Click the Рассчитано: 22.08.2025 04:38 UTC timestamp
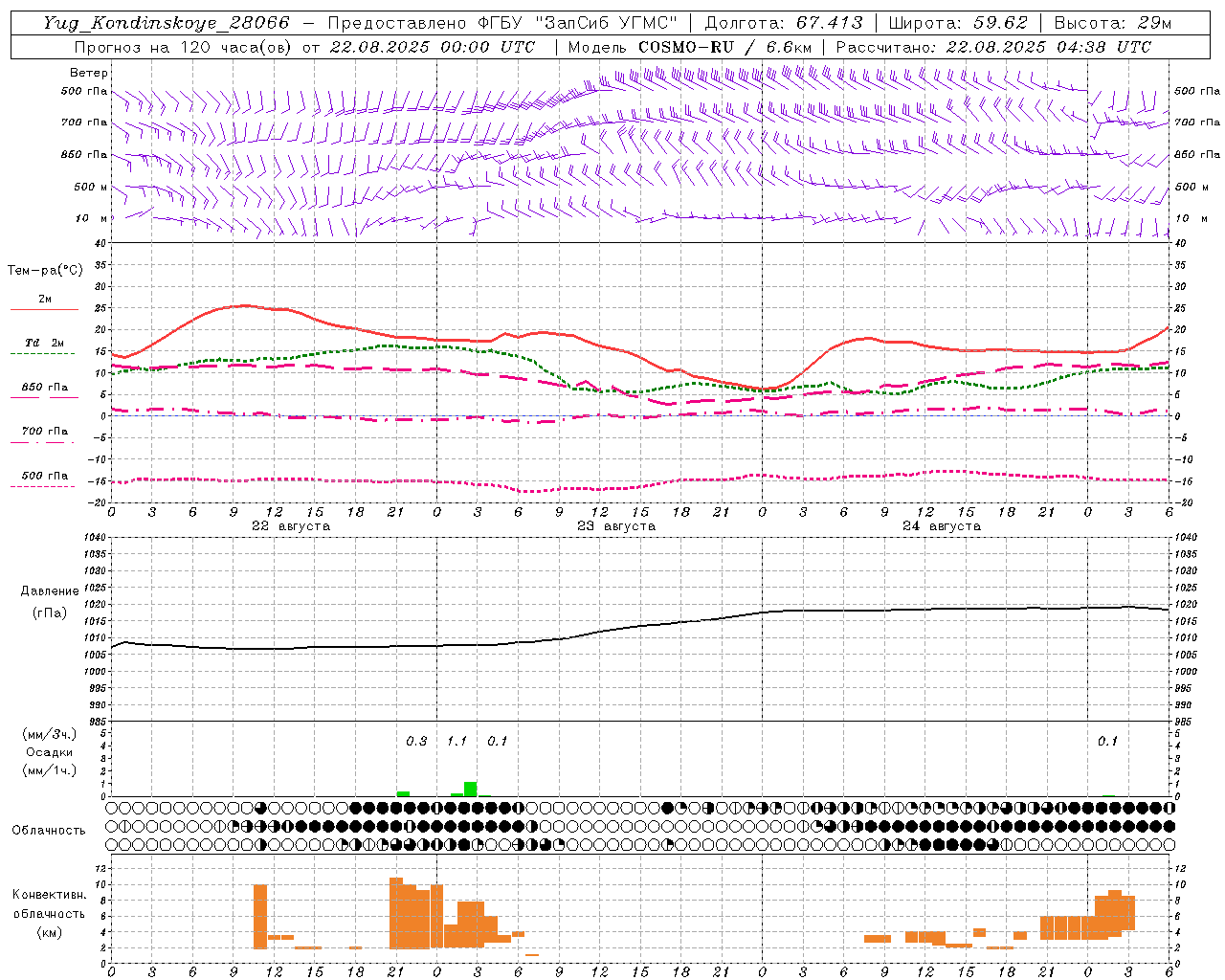This screenshot has height=980, width=1225. [993, 47]
